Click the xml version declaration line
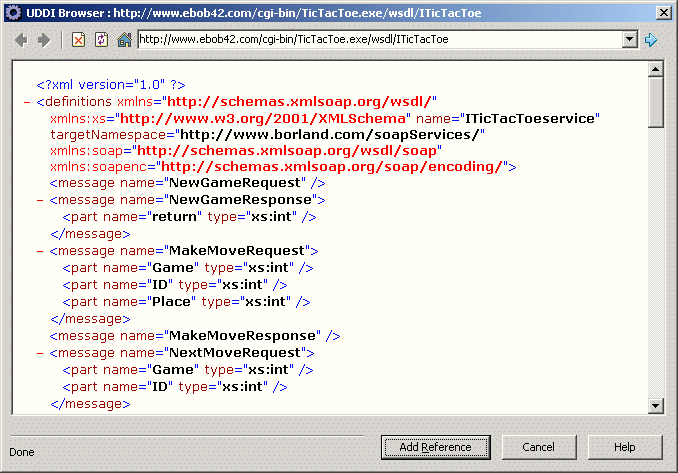The height and width of the screenshot is (473, 678). [111, 85]
